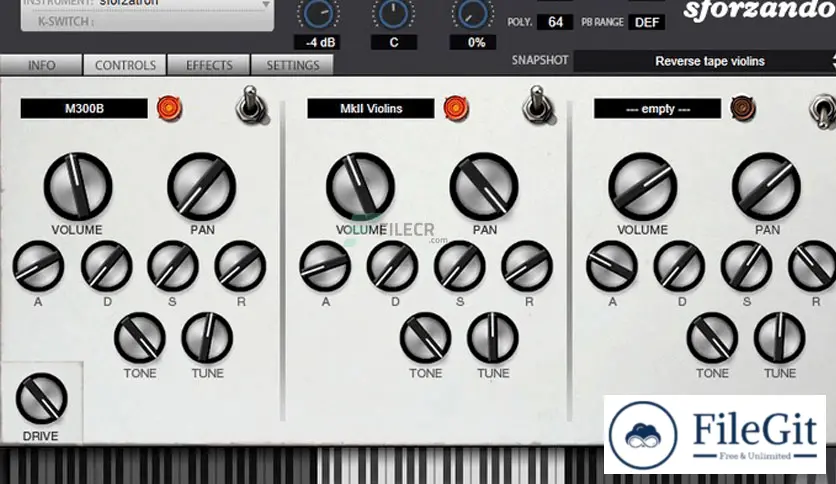Click the MkII Violins Release knob
The width and height of the screenshot is (836, 484).
tap(527, 266)
